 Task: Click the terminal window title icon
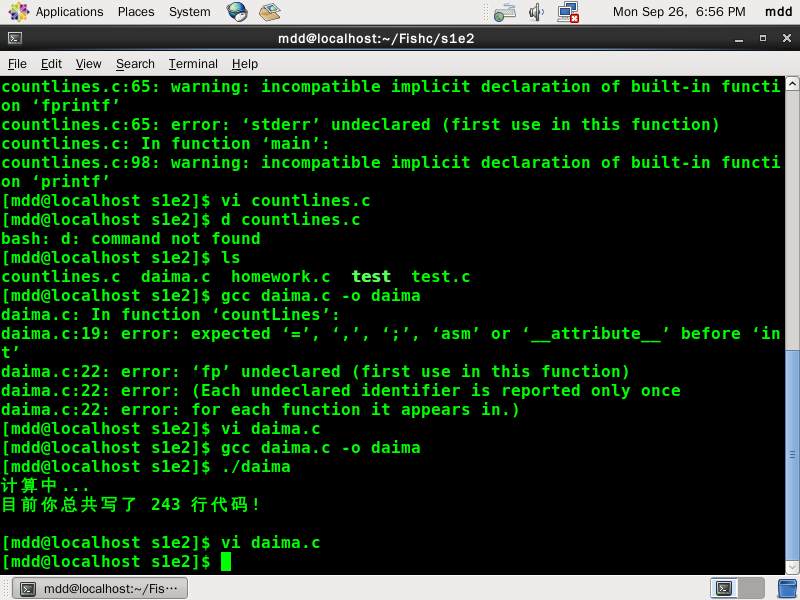(x=15, y=38)
